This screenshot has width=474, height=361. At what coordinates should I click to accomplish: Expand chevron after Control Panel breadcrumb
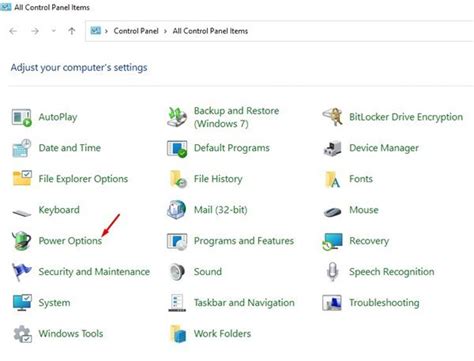coord(165,31)
